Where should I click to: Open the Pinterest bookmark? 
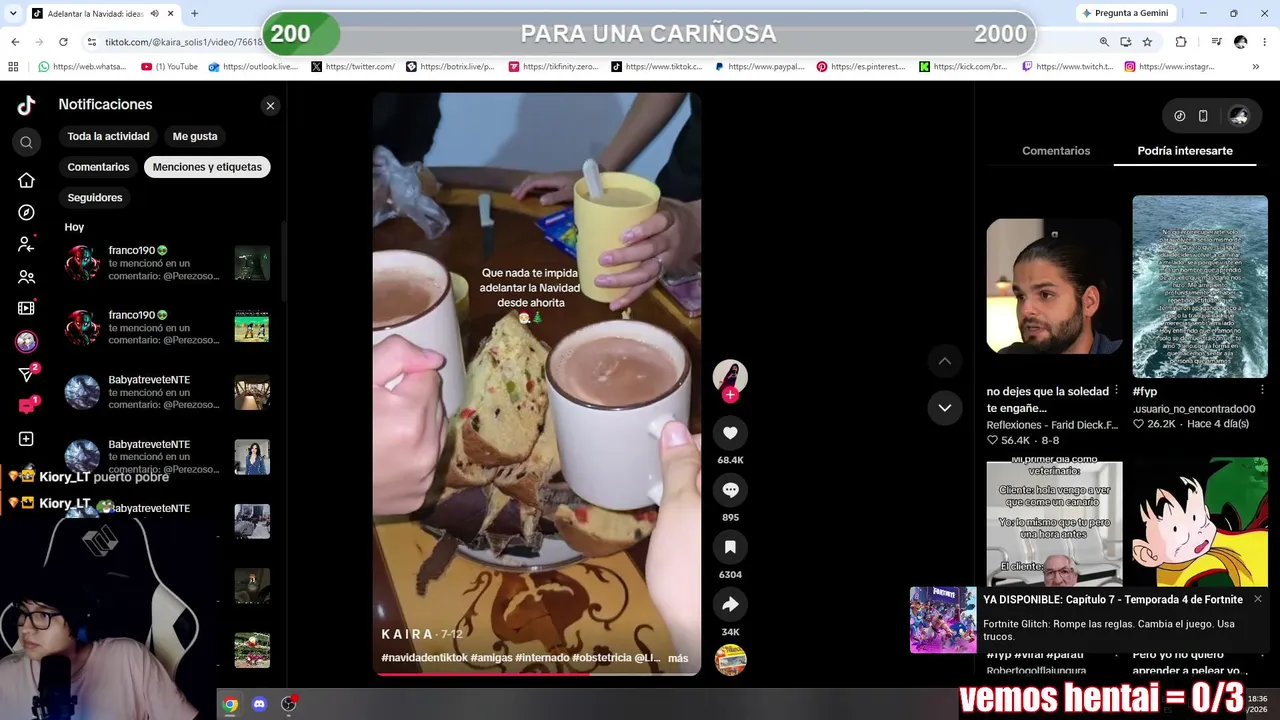click(x=861, y=67)
